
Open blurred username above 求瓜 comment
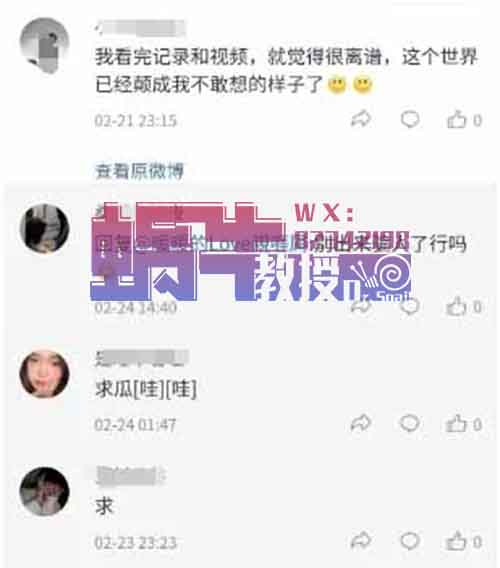142,359
